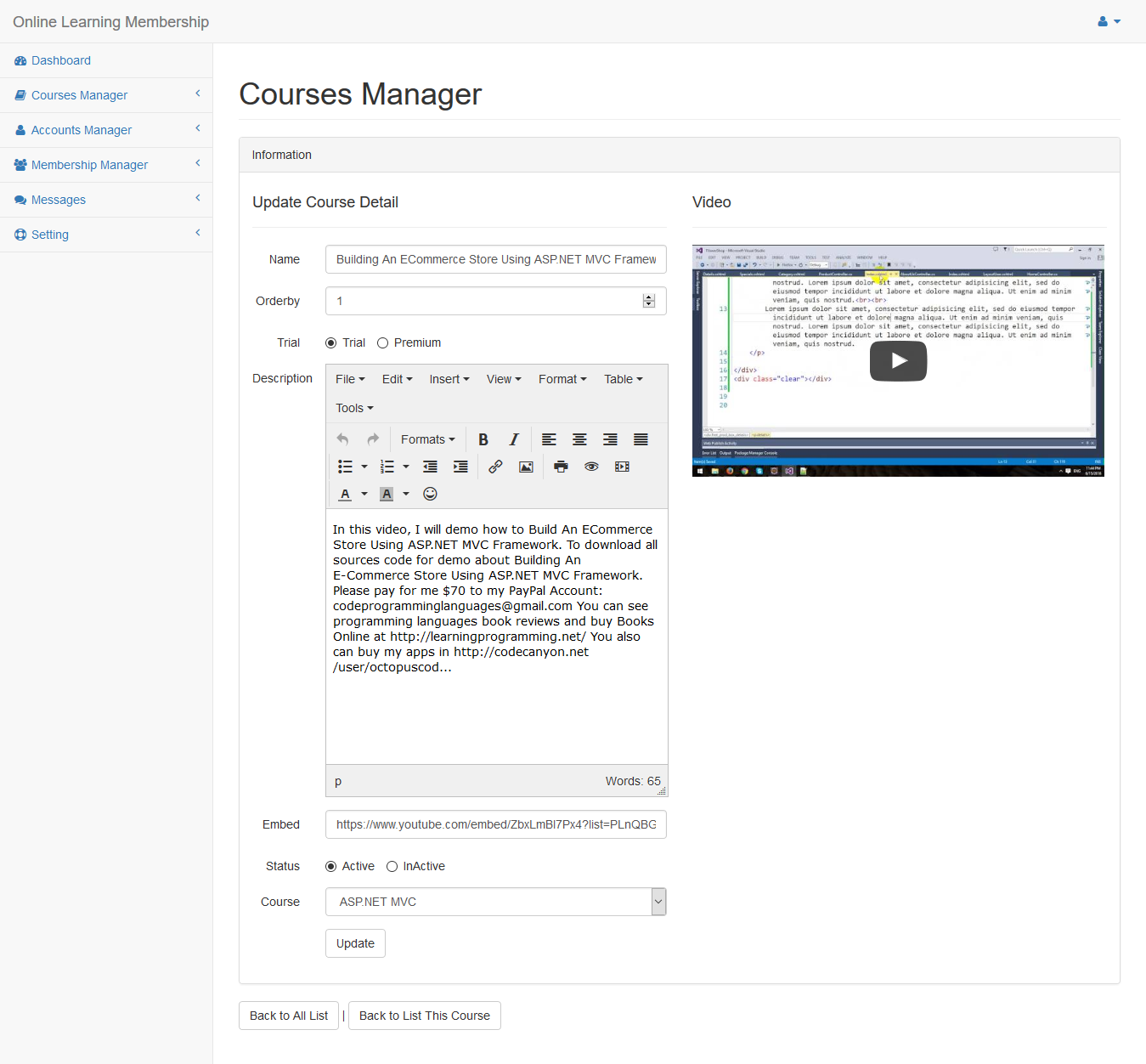This screenshot has height=1064, width=1146.
Task: Toggle bold formatting in the editor
Action: pos(483,439)
